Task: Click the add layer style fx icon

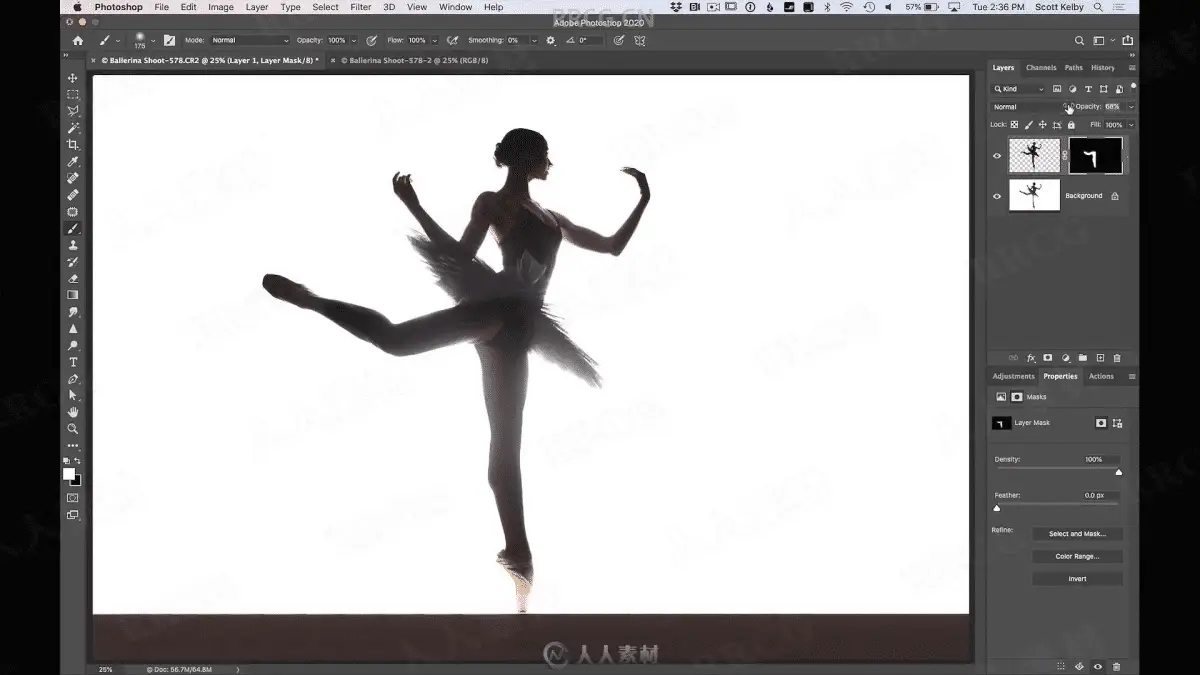Action: tap(1031, 358)
